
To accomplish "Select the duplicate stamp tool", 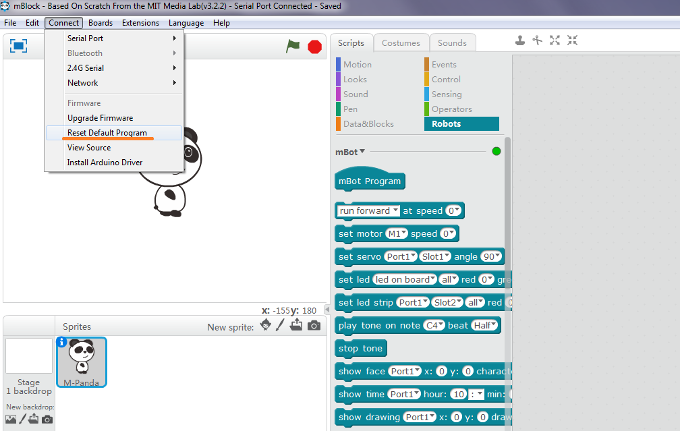I will coord(520,41).
